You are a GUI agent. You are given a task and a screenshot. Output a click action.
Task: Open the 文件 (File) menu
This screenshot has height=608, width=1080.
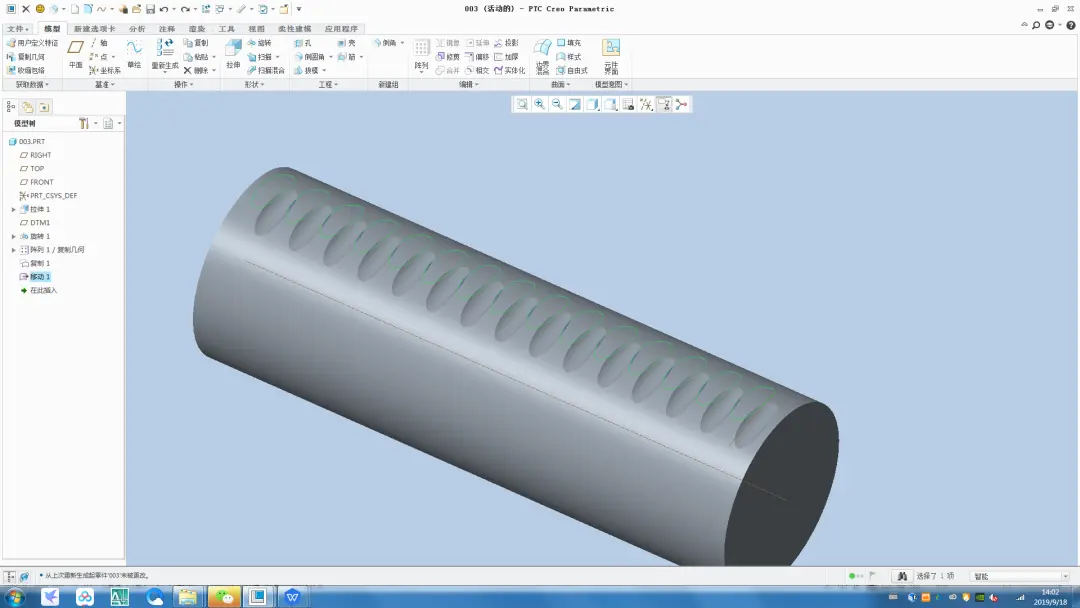click(x=18, y=29)
